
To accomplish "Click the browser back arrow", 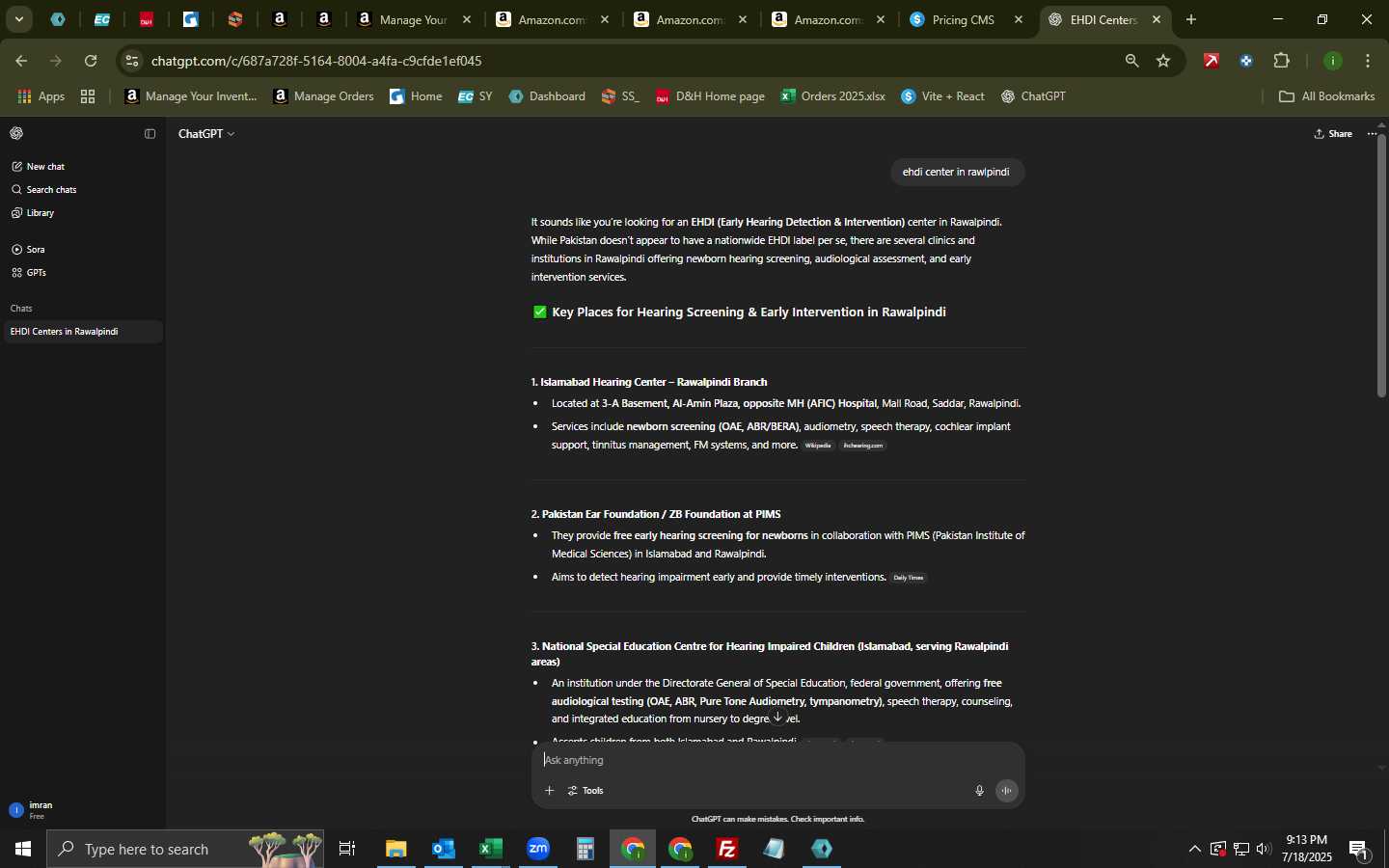I will pyautogui.click(x=21, y=61).
